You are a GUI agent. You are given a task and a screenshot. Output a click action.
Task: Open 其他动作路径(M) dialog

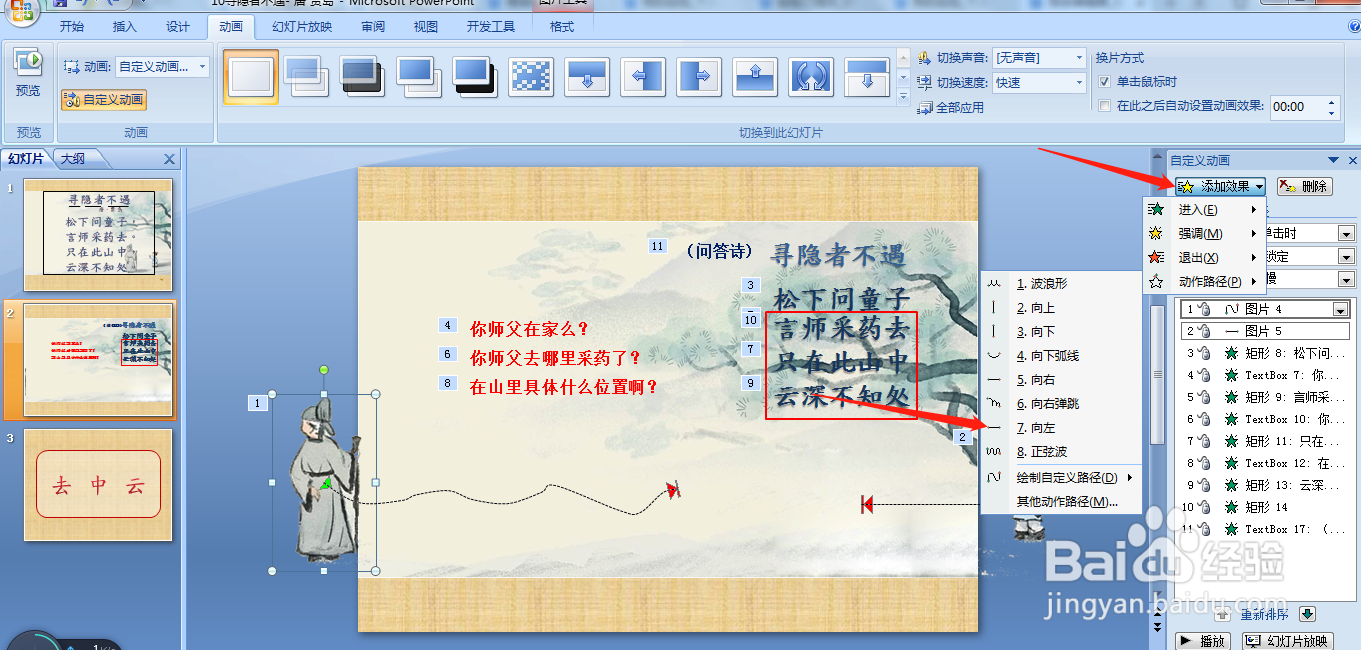(x=1060, y=502)
